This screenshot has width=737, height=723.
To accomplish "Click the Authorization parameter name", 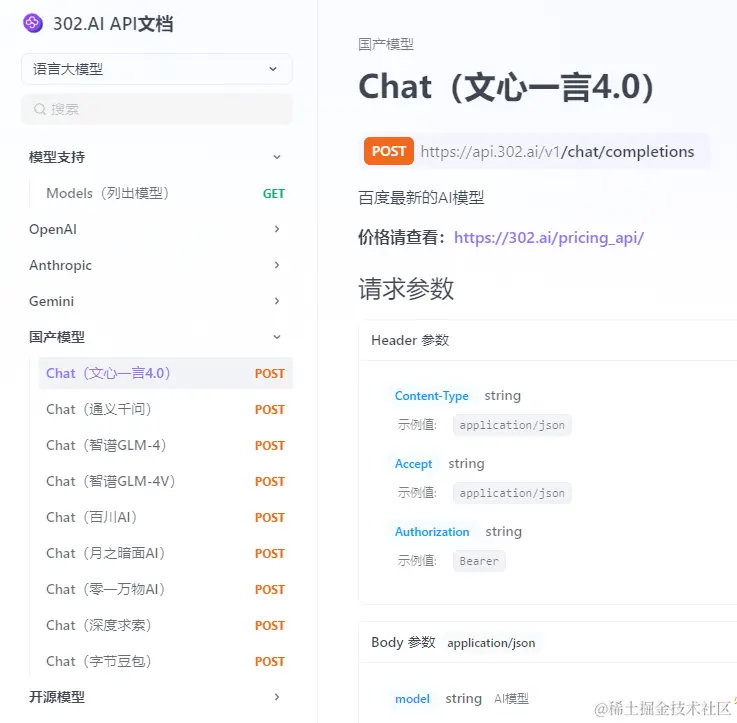I will 432,532.
